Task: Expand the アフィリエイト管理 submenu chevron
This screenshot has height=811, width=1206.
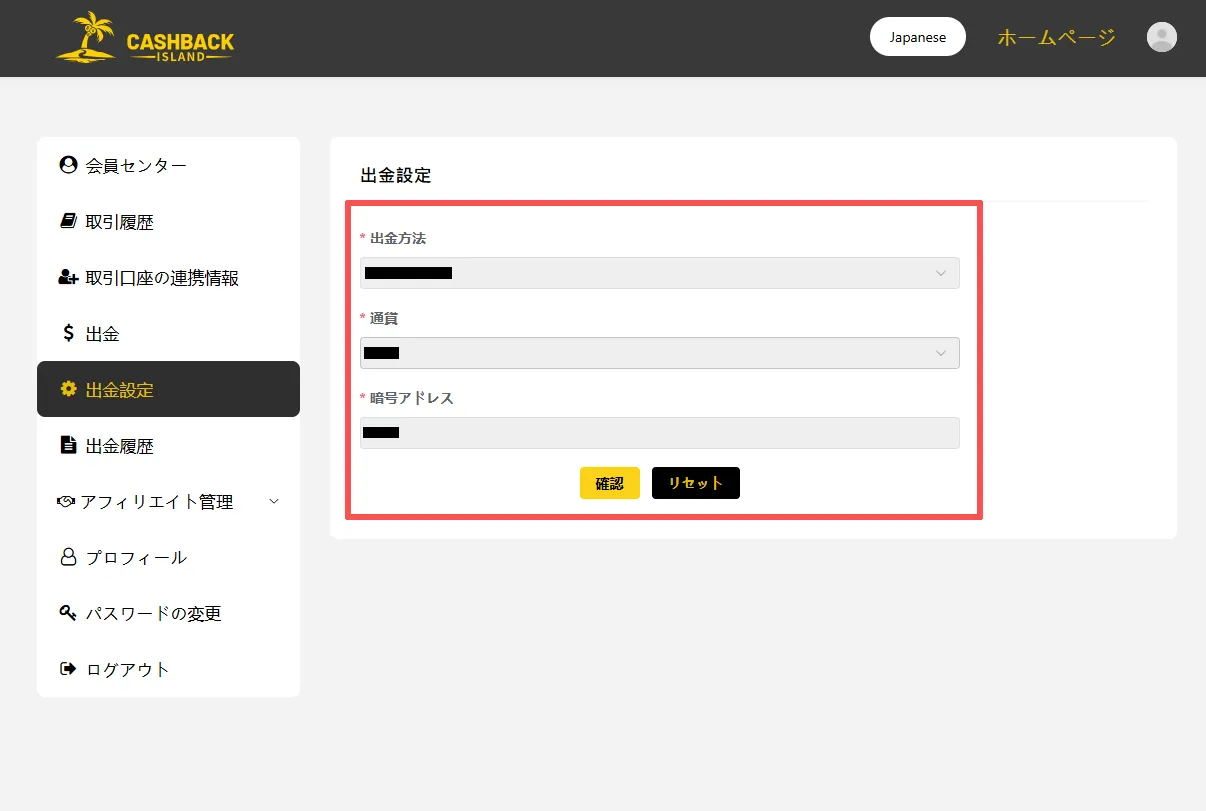Action: point(274,501)
